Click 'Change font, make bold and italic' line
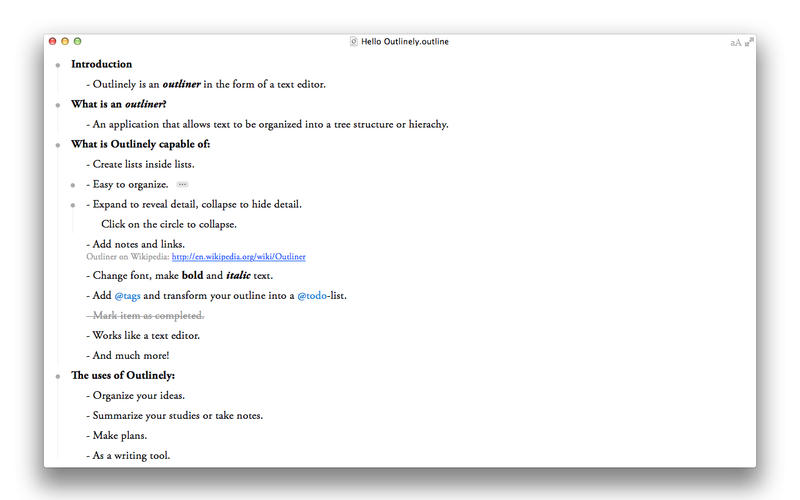 coord(180,276)
